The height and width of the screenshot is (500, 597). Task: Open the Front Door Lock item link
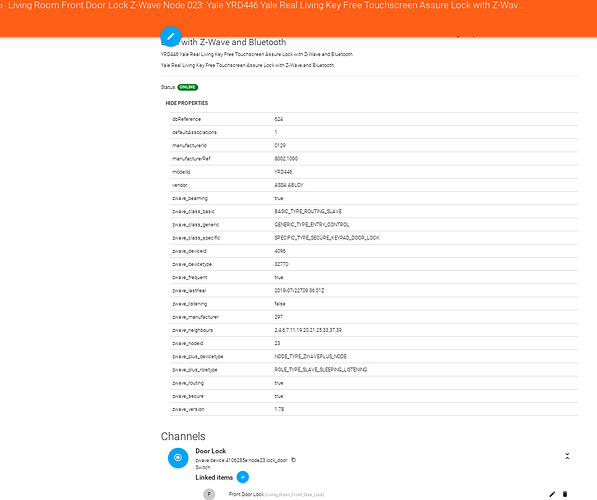tap(246, 494)
